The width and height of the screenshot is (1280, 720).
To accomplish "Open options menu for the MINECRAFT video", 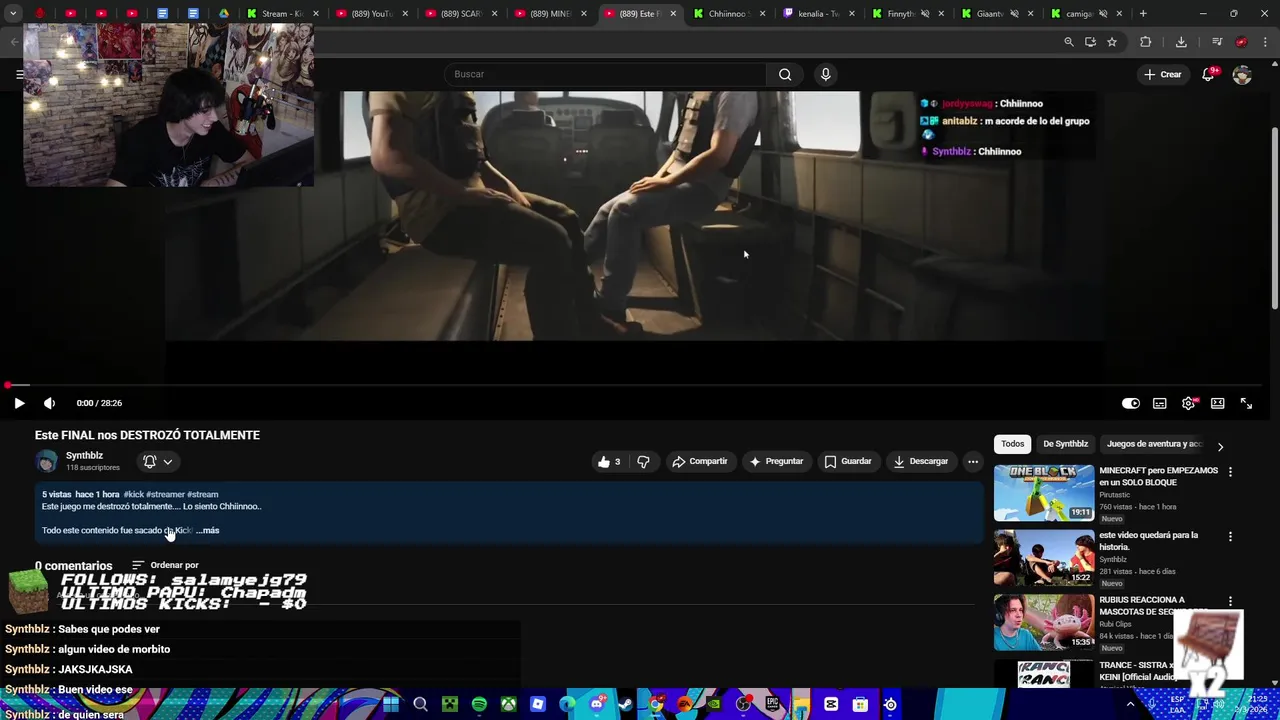I will 1230,472.
